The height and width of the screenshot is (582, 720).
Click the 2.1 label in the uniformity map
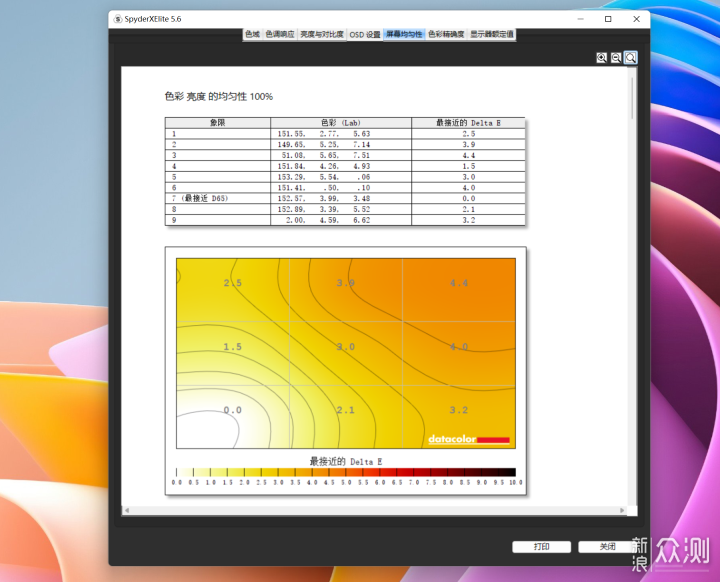pos(345,410)
